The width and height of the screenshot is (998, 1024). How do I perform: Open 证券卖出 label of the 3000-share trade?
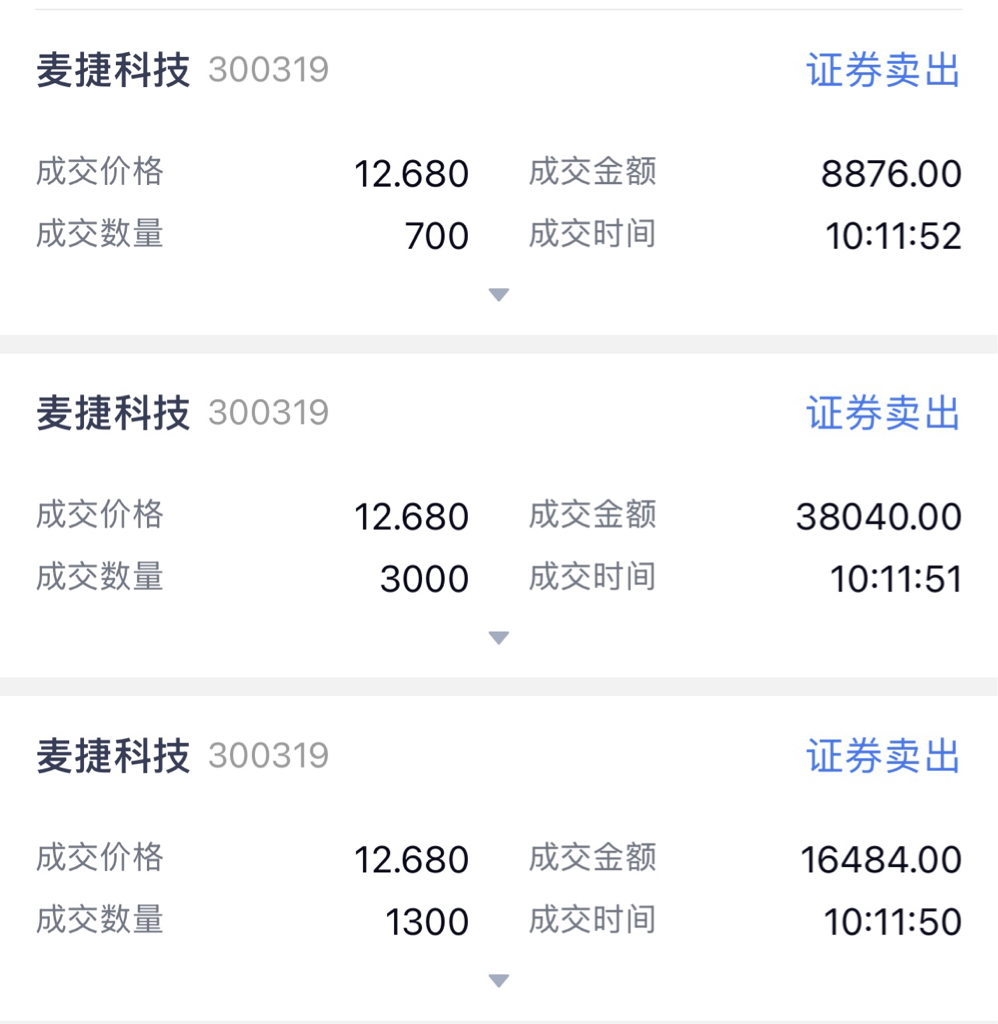coord(883,413)
